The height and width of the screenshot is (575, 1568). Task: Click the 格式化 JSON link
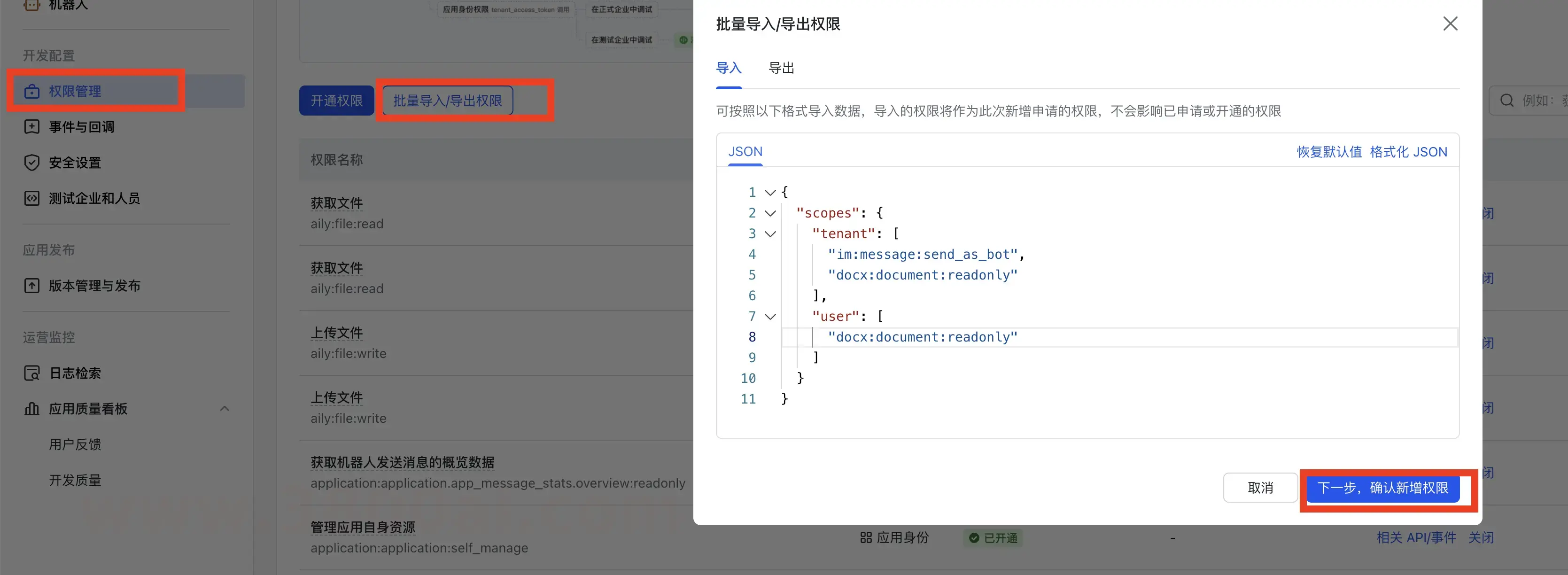pyautogui.click(x=1408, y=152)
